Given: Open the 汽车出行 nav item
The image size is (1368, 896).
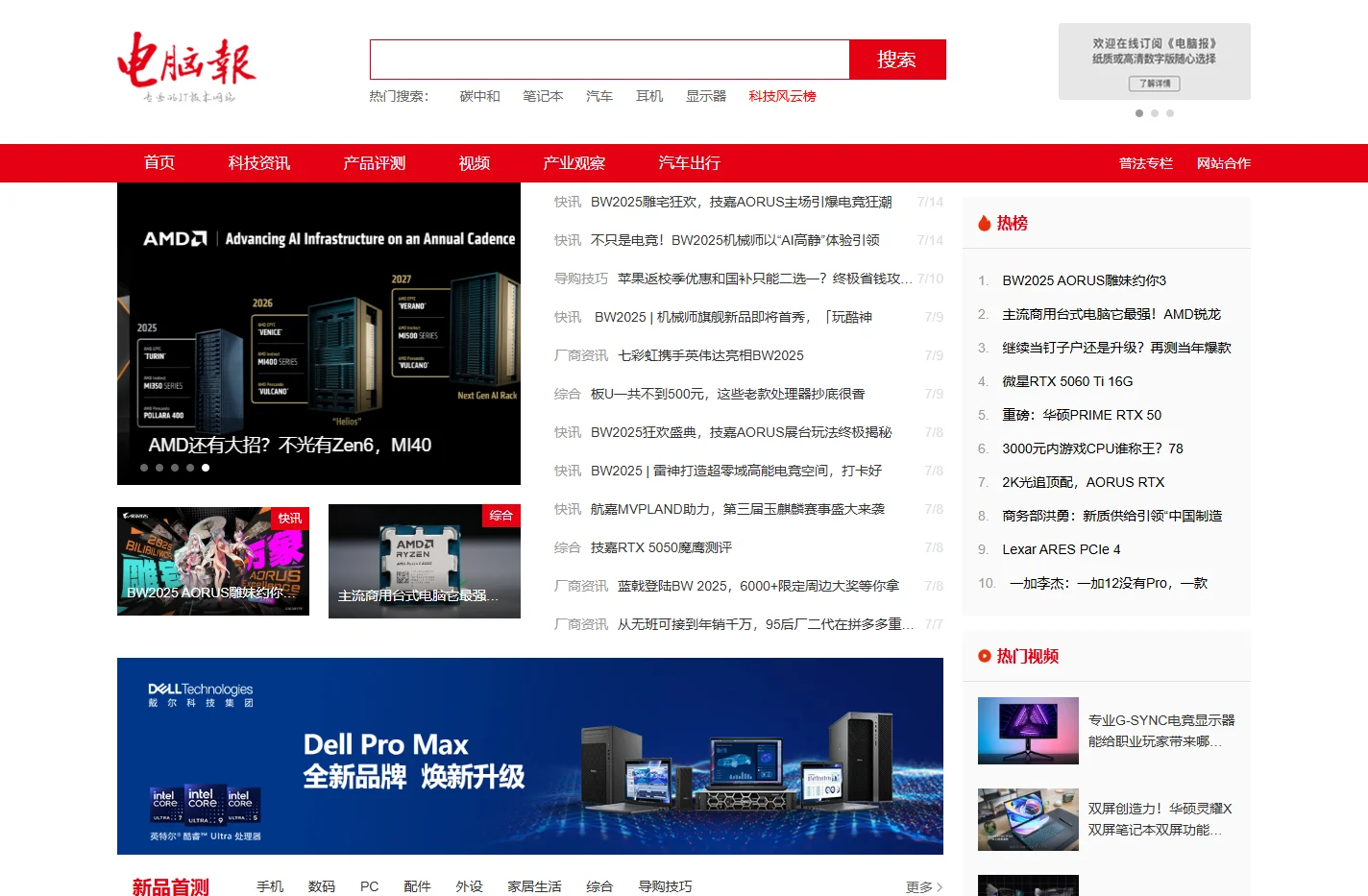Looking at the screenshot, I should tap(690, 163).
